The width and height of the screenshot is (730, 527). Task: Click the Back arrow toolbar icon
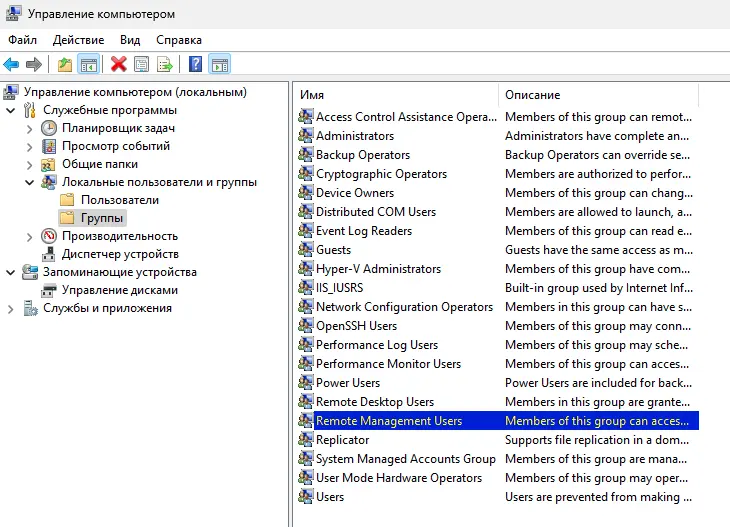[11, 64]
